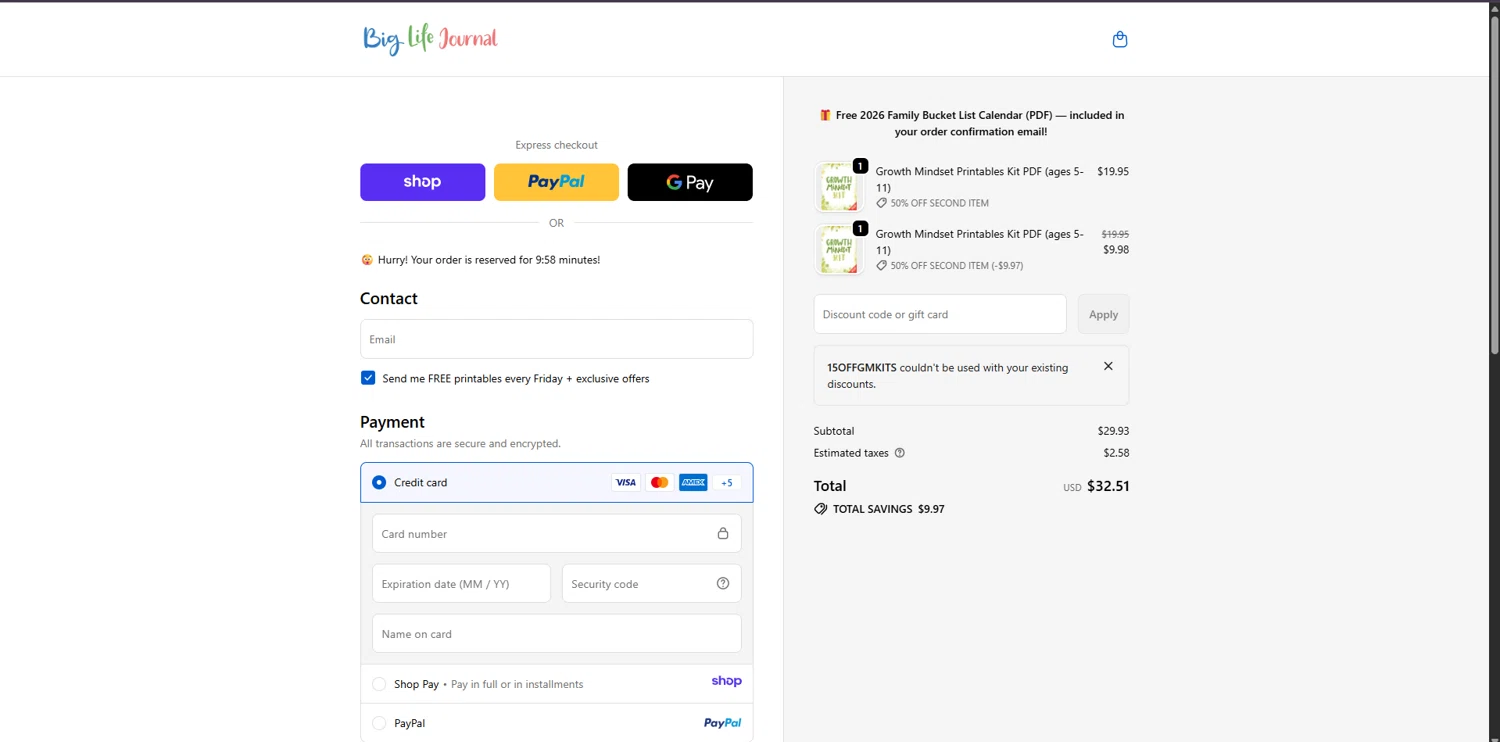The image size is (1500, 742).
Task: Click the 'Hurry! Your order is reserved' timer text
Action: [x=489, y=260]
